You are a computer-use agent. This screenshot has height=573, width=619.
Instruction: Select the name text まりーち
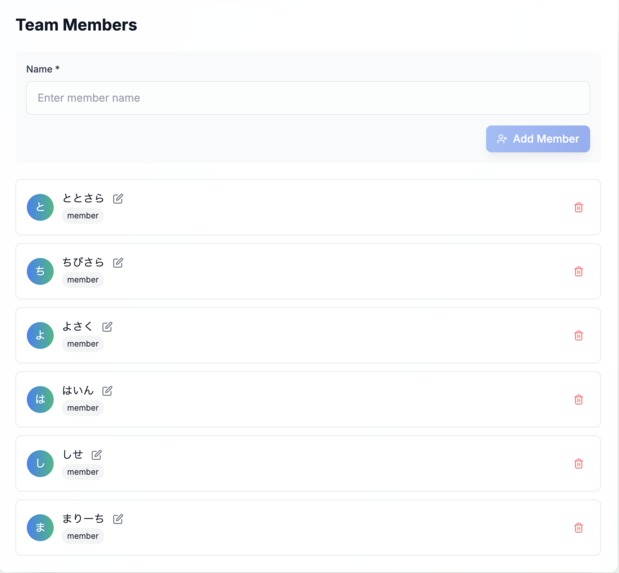(83, 518)
